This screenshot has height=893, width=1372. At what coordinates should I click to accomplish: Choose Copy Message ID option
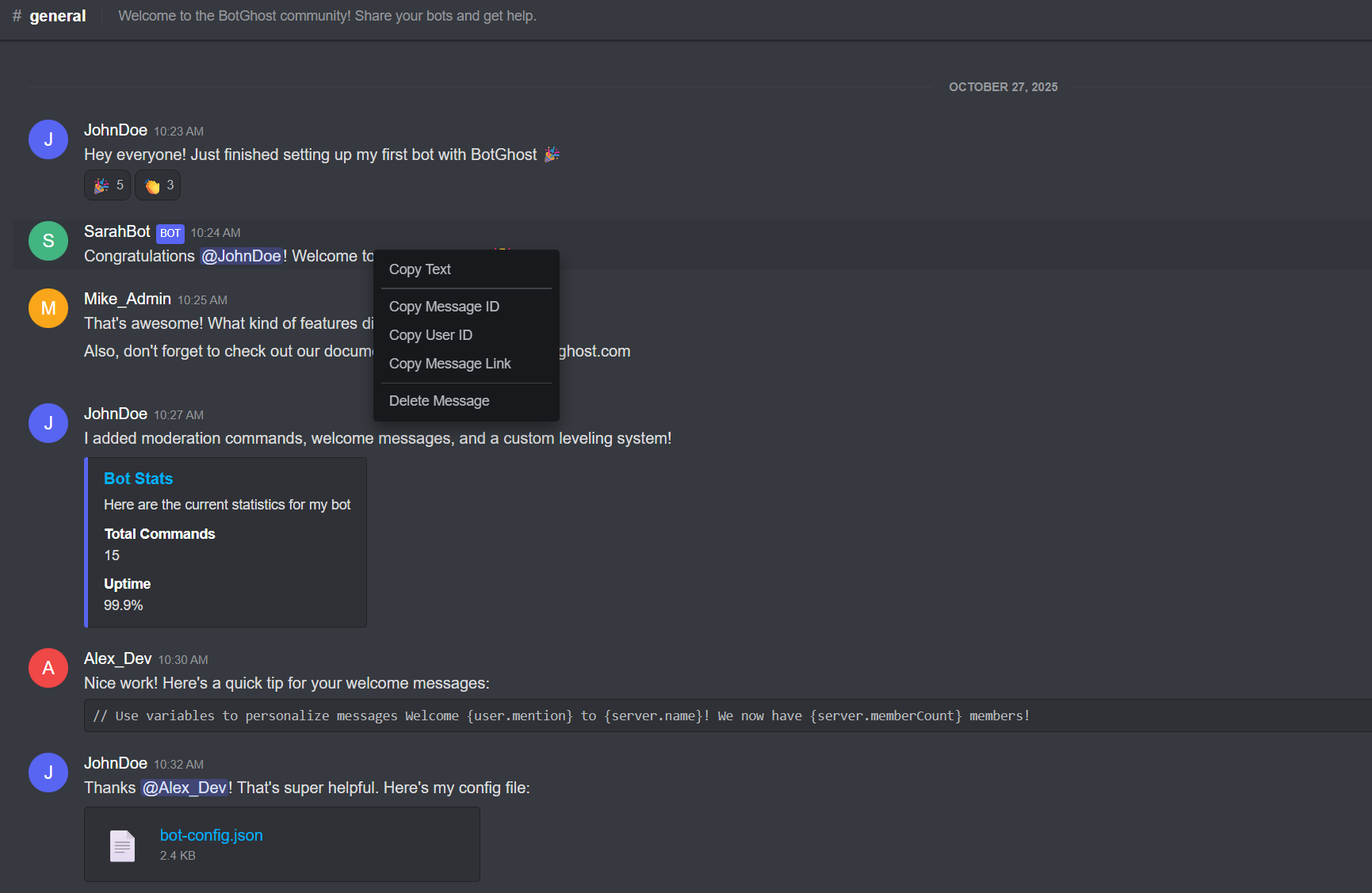tap(444, 307)
